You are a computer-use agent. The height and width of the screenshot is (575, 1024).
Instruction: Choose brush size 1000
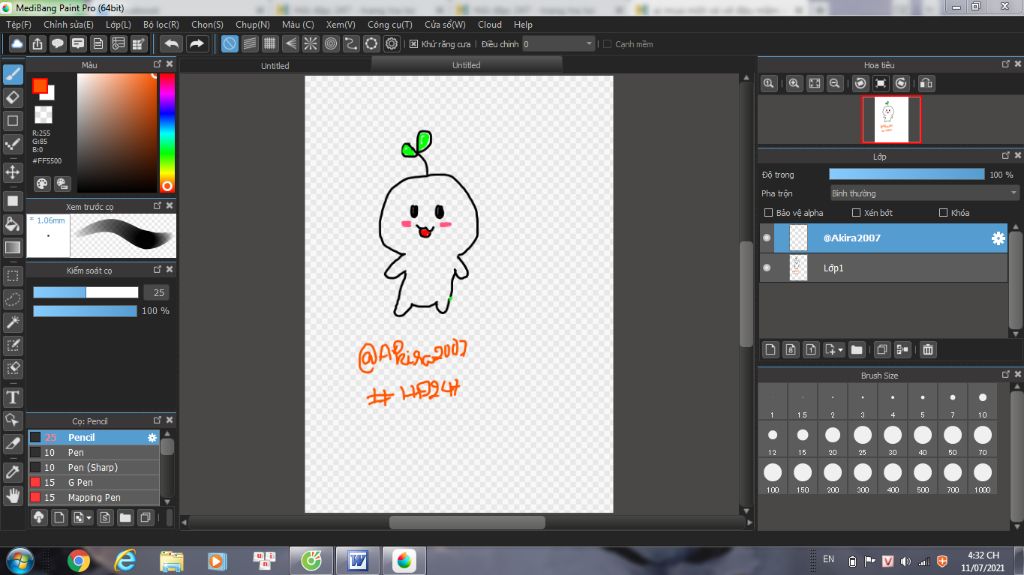[982, 476]
